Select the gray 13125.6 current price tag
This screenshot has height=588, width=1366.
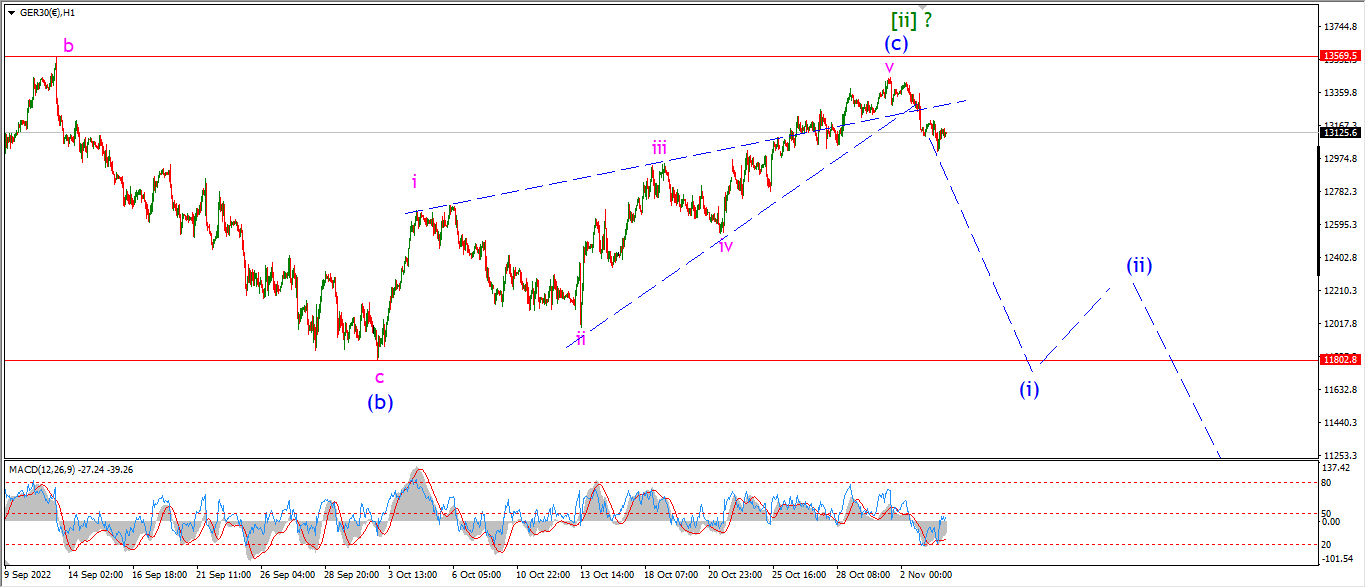tap(1338, 132)
